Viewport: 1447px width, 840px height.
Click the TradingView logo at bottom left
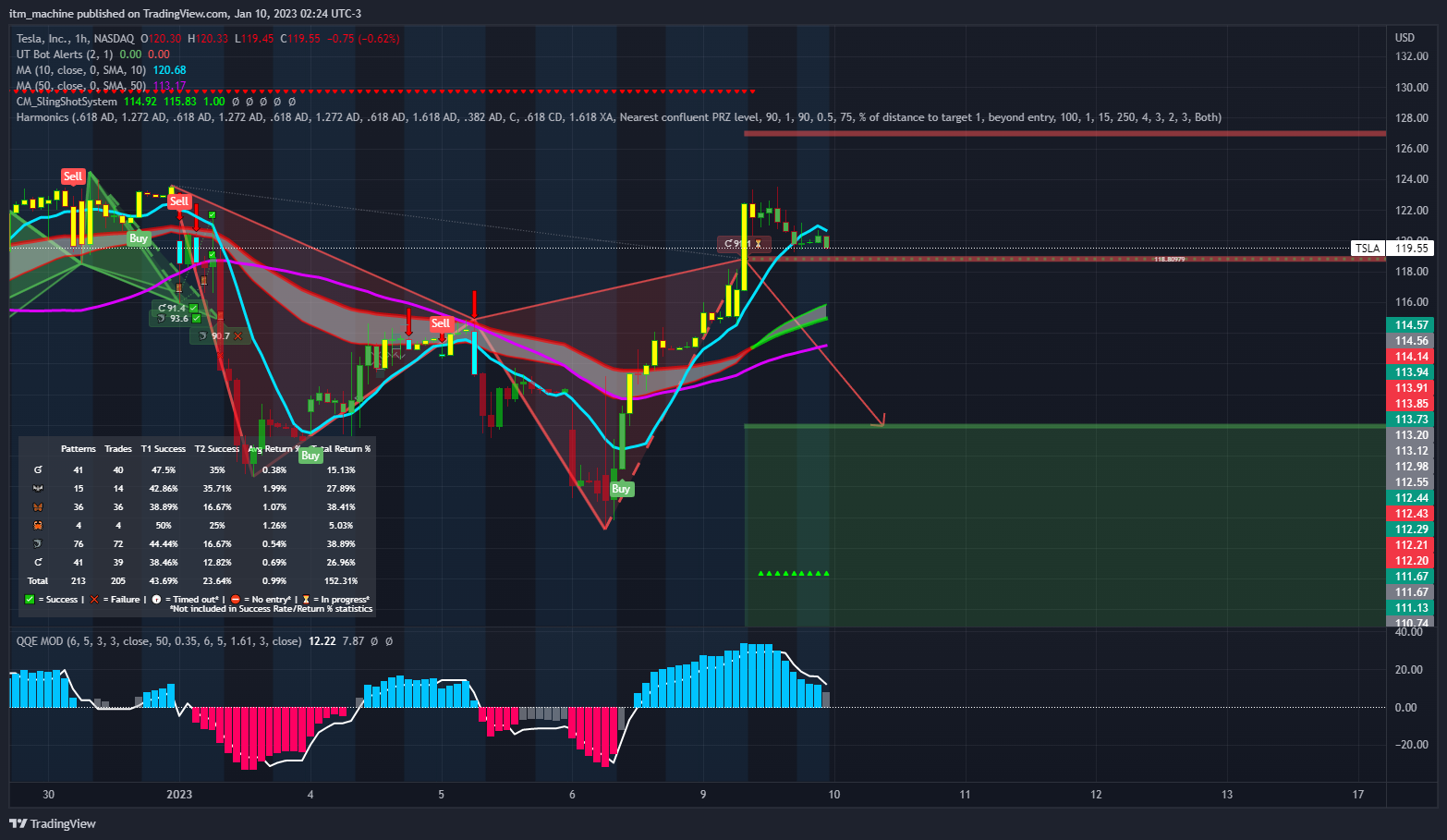pyautogui.click(x=53, y=823)
